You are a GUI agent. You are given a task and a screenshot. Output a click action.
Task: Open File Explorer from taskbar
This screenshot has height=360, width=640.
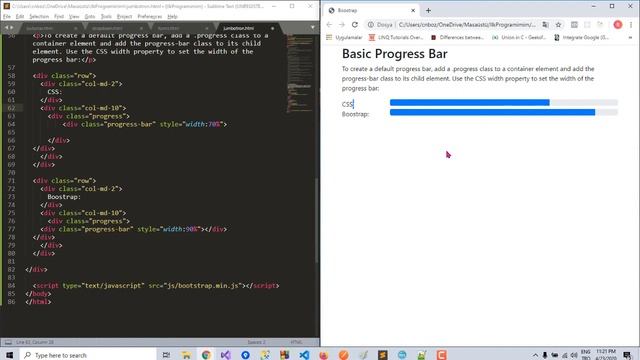point(186,355)
